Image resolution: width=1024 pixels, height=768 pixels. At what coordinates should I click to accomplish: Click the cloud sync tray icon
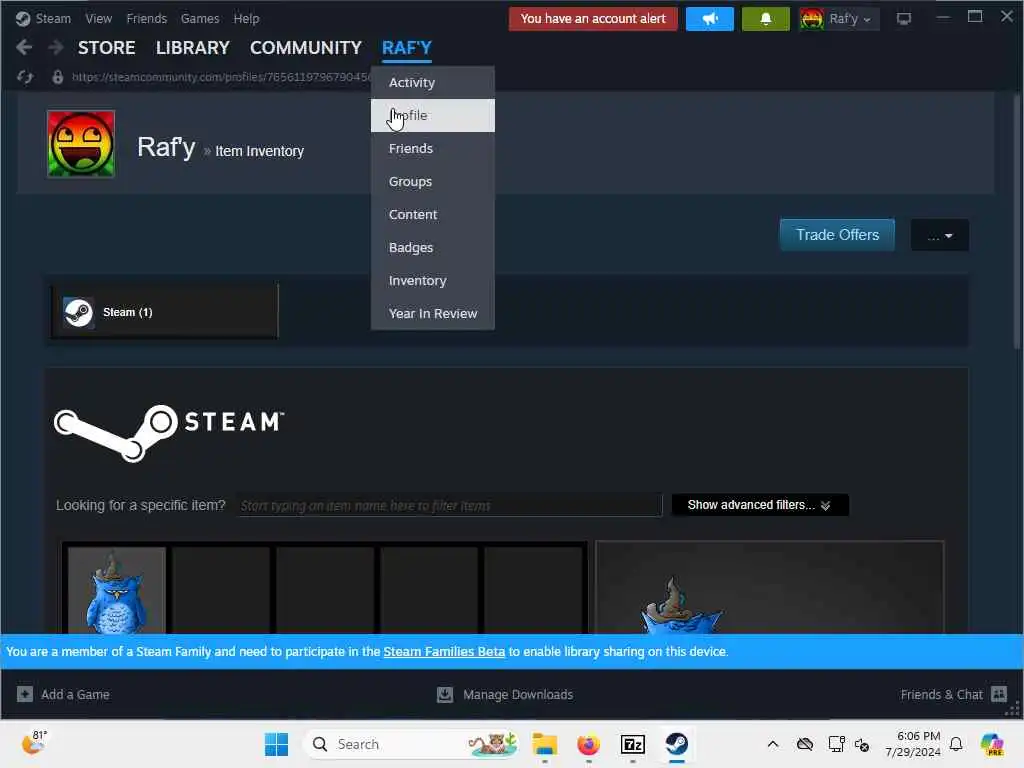805,744
